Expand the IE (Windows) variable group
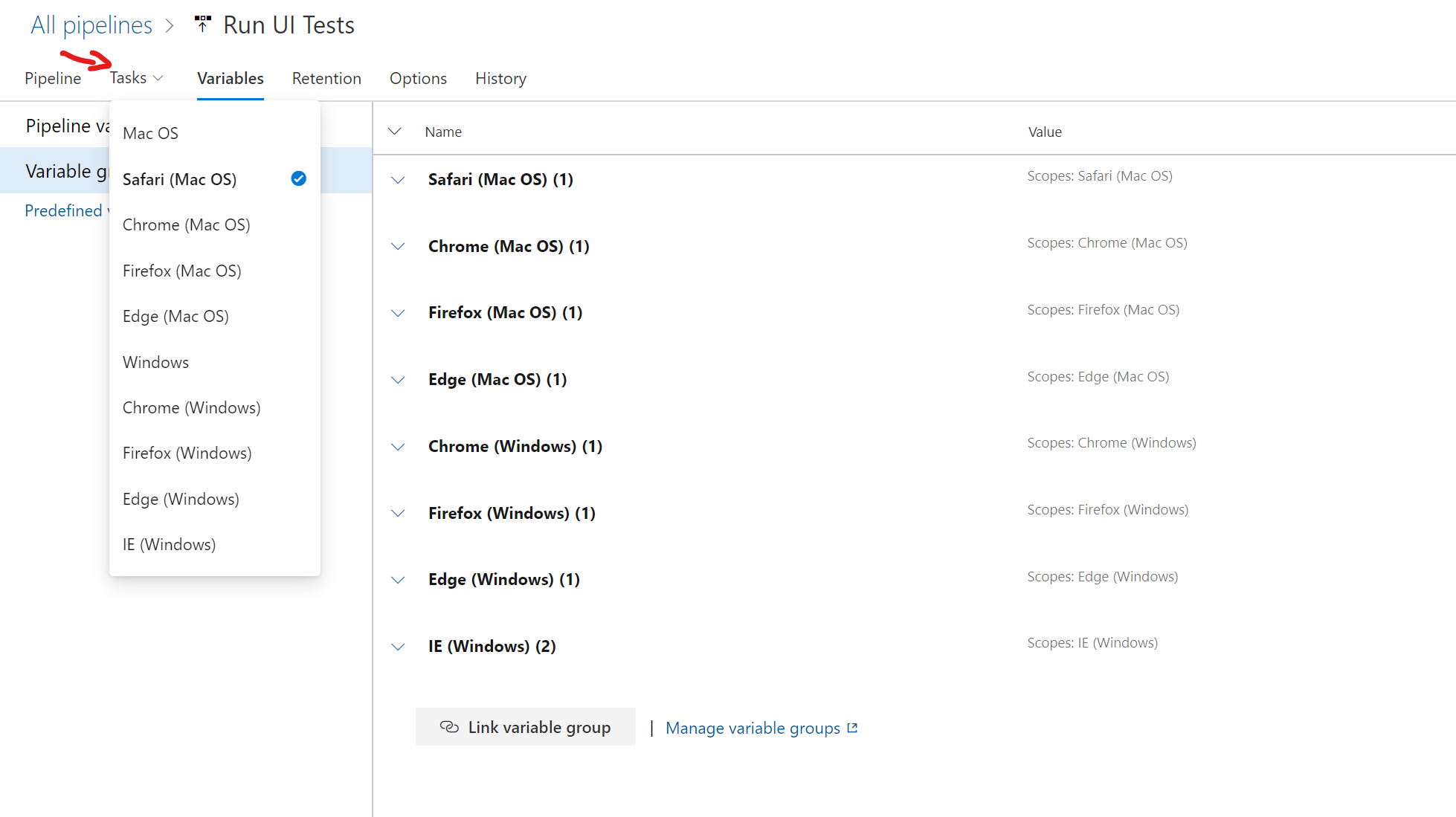The width and height of the screenshot is (1456, 817). point(398,647)
